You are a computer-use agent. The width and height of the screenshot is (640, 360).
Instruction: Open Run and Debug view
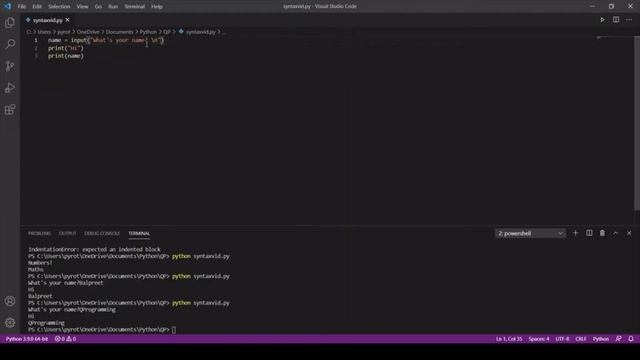click(x=10, y=87)
